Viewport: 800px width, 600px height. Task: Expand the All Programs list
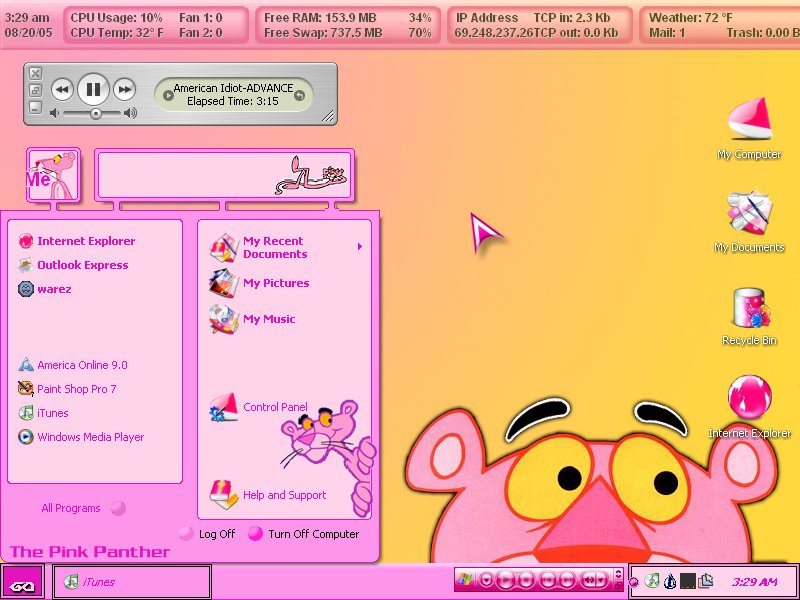click(x=83, y=508)
